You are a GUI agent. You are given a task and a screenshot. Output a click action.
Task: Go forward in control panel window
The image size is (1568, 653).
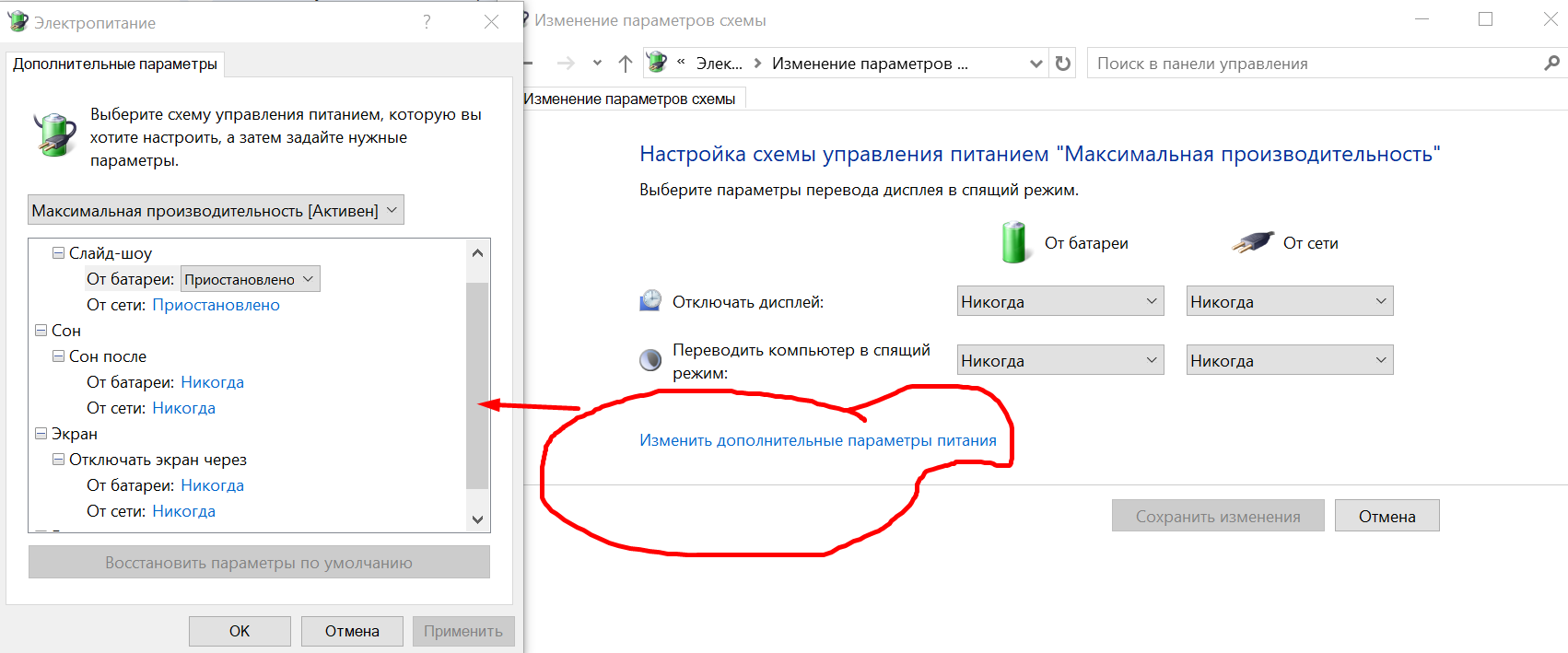[x=566, y=64]
